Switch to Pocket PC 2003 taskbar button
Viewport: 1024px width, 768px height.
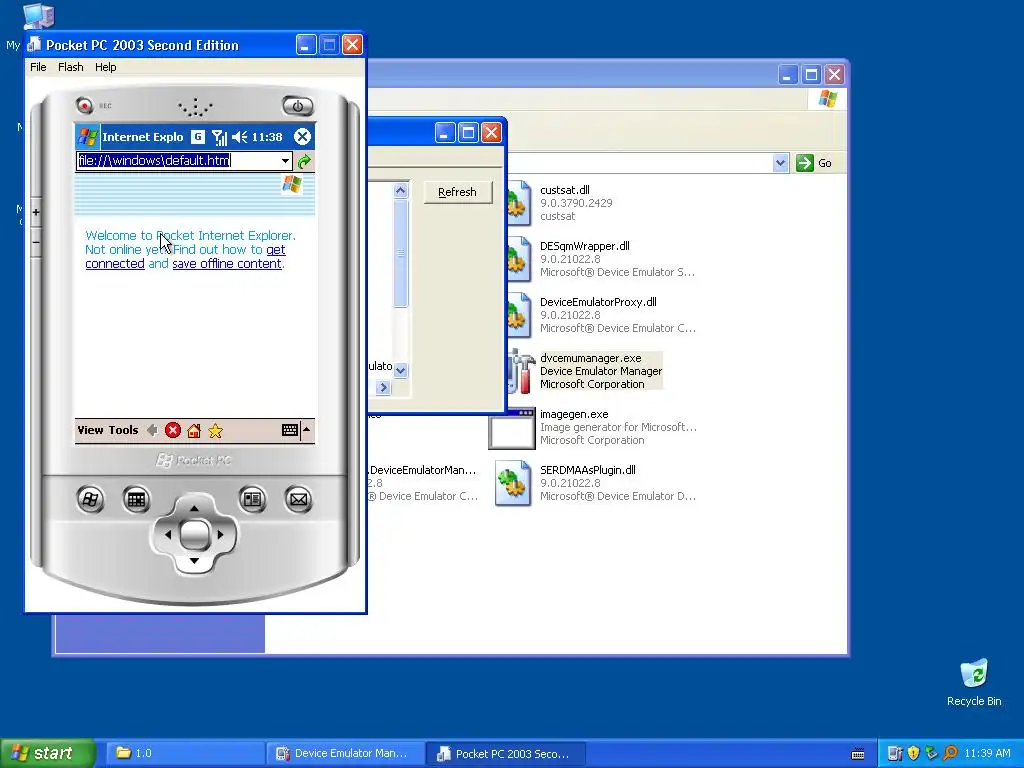(505, 753)
